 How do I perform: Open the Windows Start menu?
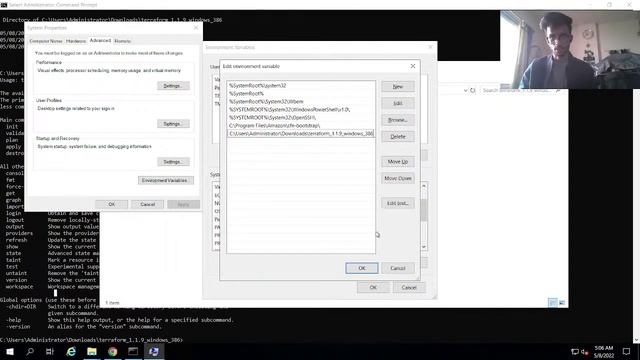tap(10, 351)
